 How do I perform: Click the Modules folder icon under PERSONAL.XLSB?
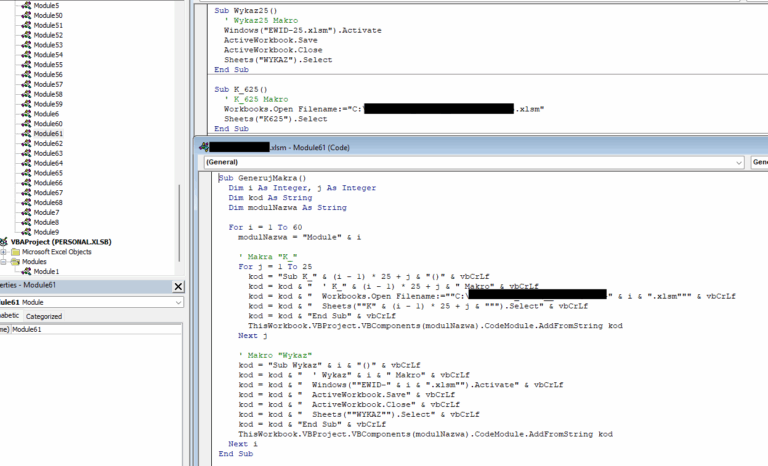tap(15, 262)
